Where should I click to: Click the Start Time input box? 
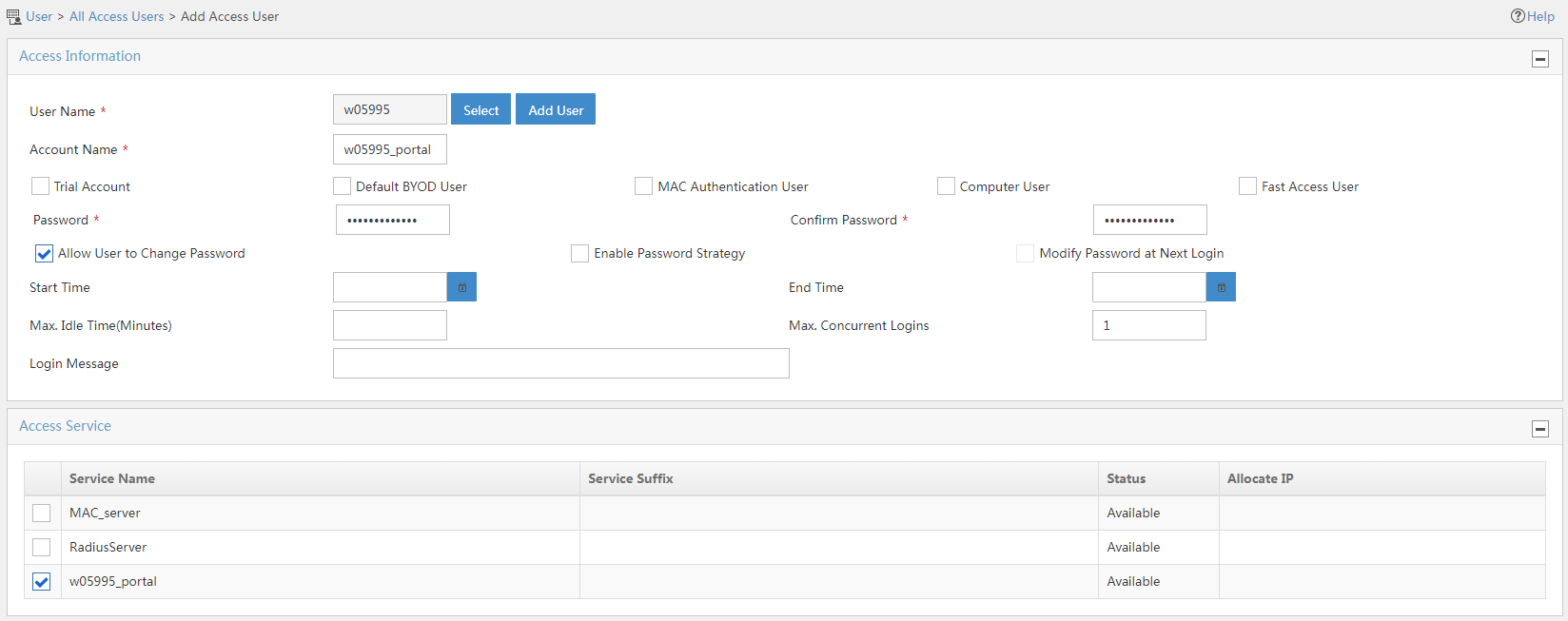coord(390,287)
